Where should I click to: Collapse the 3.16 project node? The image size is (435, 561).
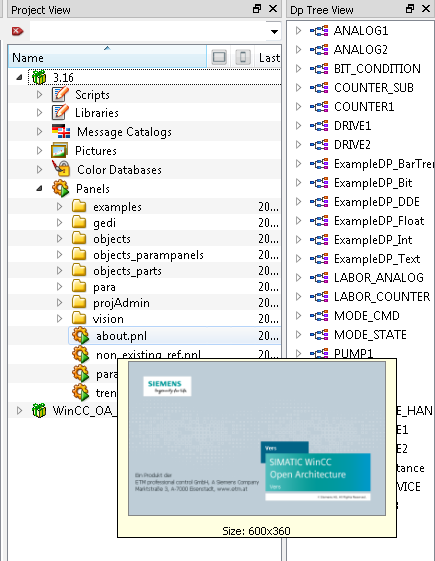click(19, 77)
